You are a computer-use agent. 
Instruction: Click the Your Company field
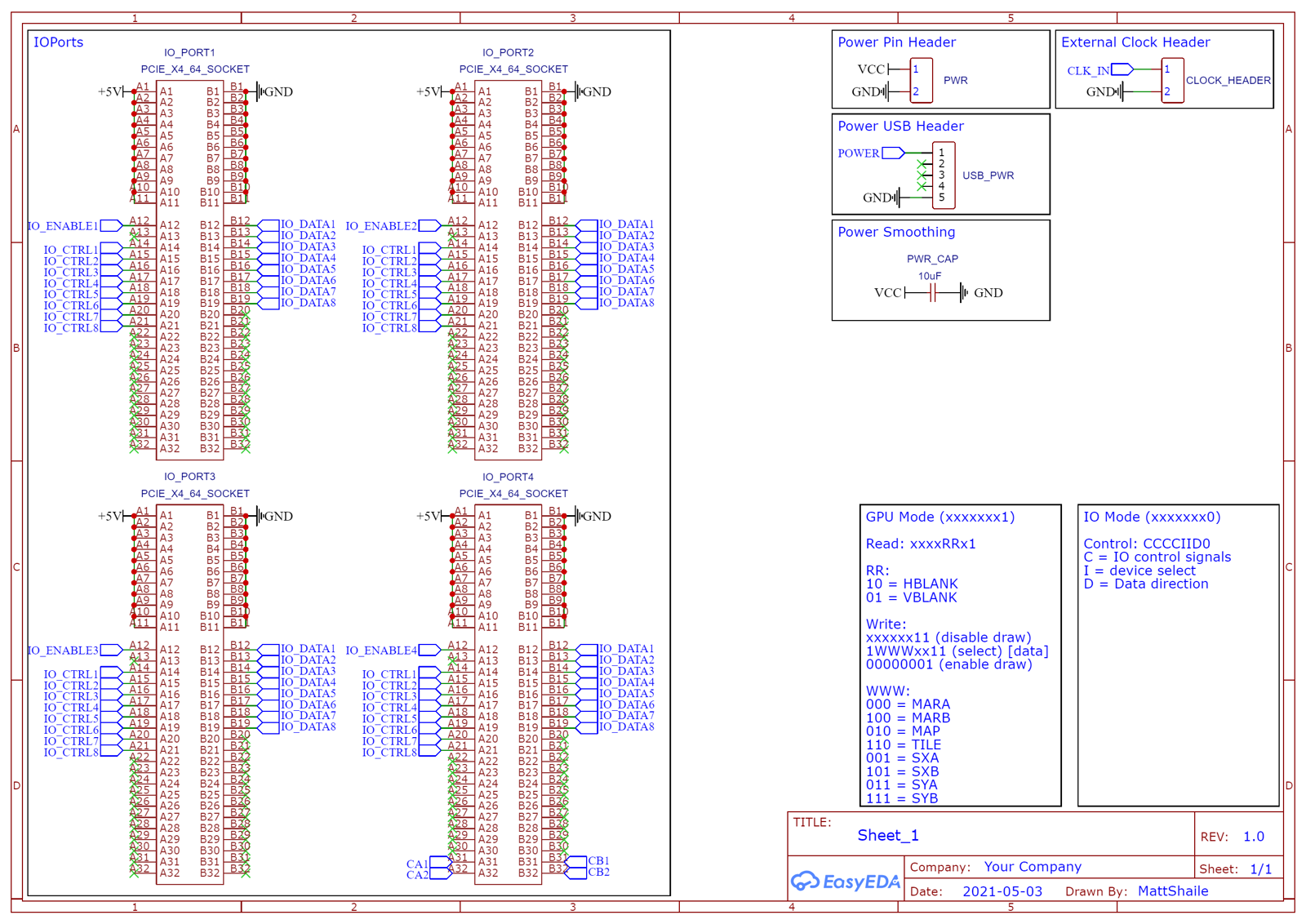(1033, 868)
